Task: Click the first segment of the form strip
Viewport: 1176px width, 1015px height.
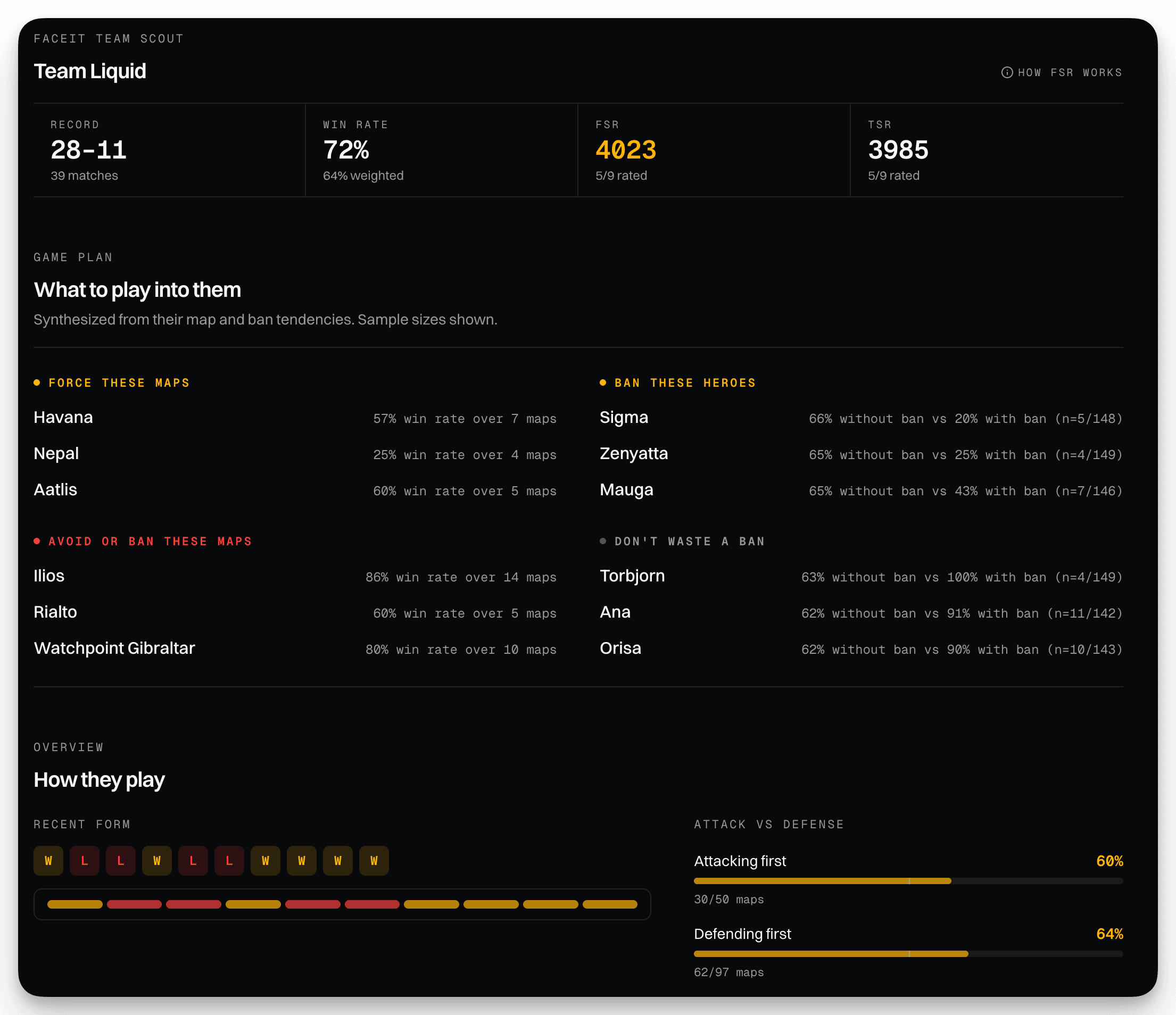Action: (x=75, y=904)
